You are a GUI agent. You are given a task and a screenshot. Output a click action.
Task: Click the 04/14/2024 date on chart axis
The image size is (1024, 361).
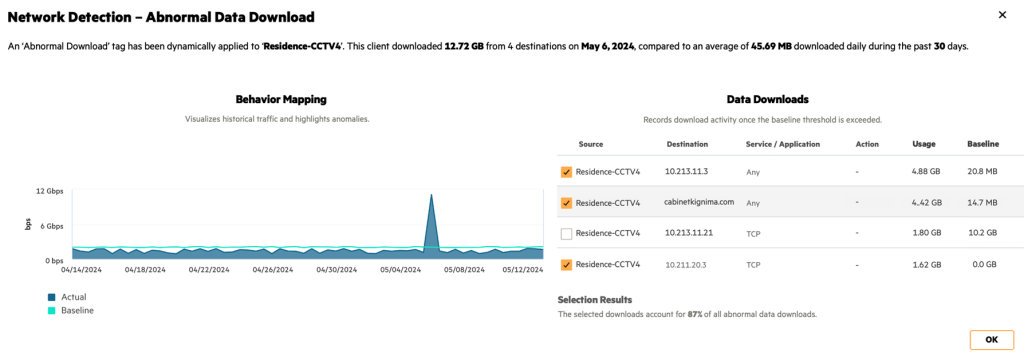(x=81, y=269)
